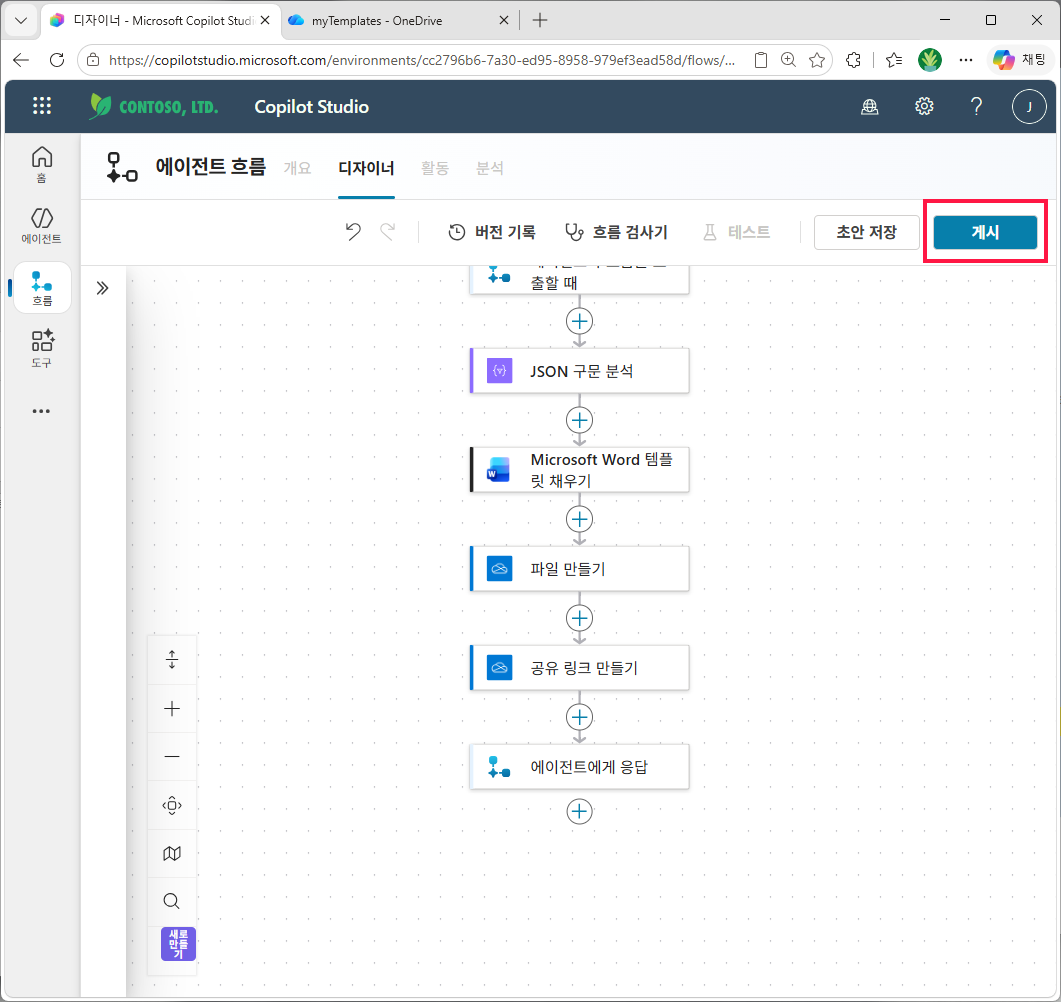1061x1002 pixels.
Task: Open the green leaf browser profile
Action: coord(930,60)
